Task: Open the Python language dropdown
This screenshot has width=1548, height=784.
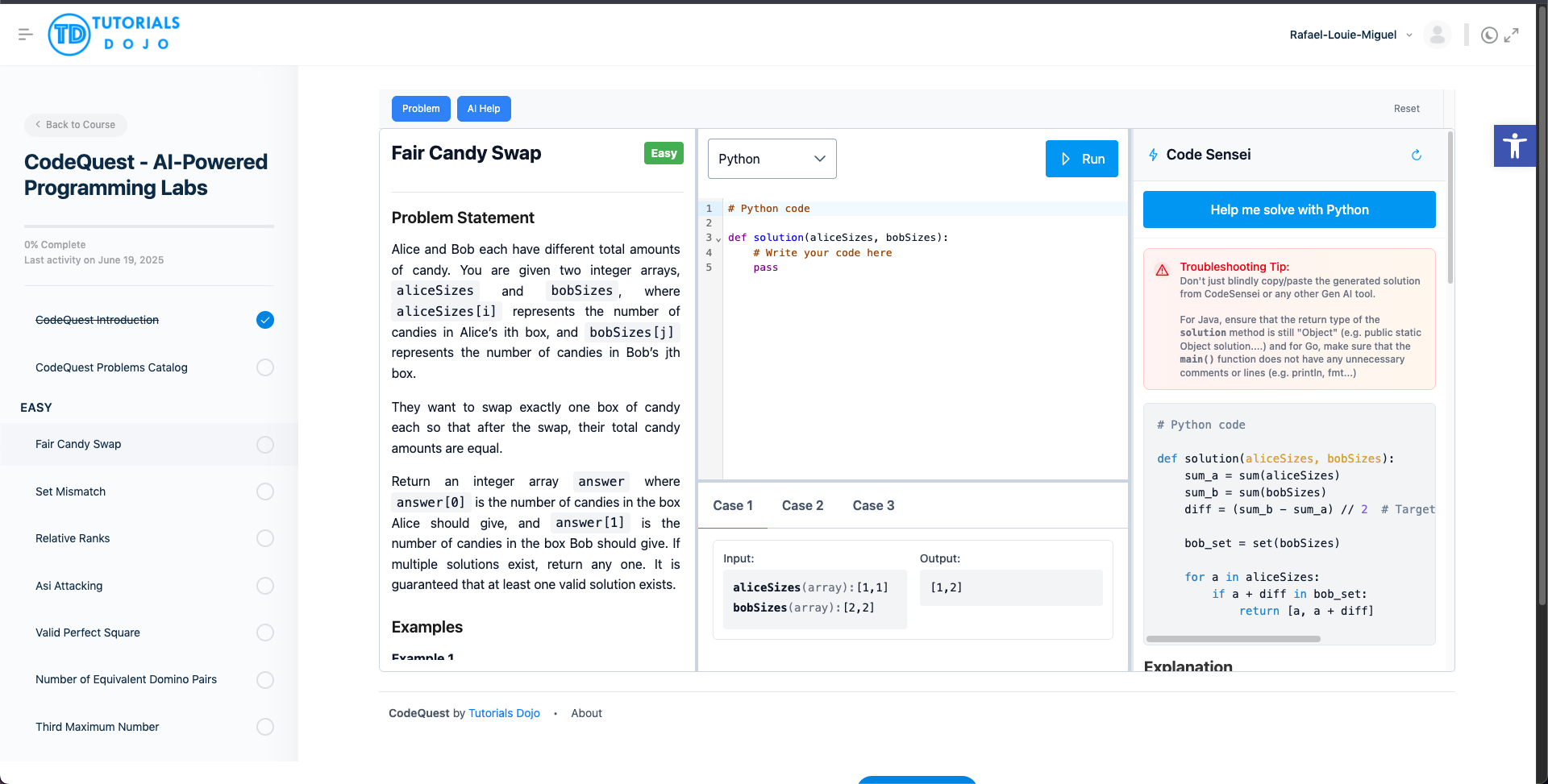Action: 772,159
